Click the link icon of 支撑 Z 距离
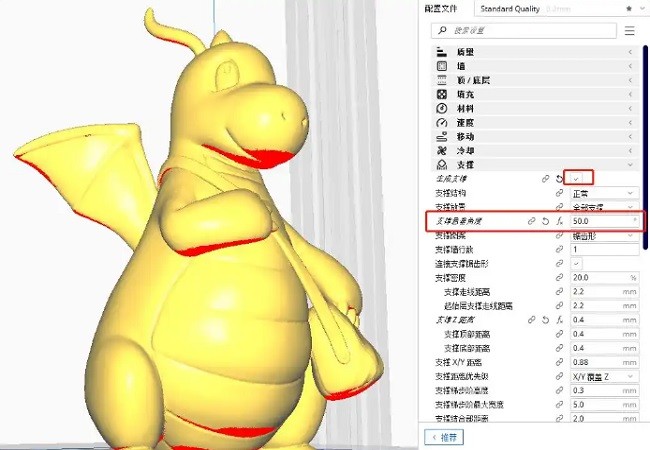The height and width of the screenshot is (450, 650). point(531,320)
